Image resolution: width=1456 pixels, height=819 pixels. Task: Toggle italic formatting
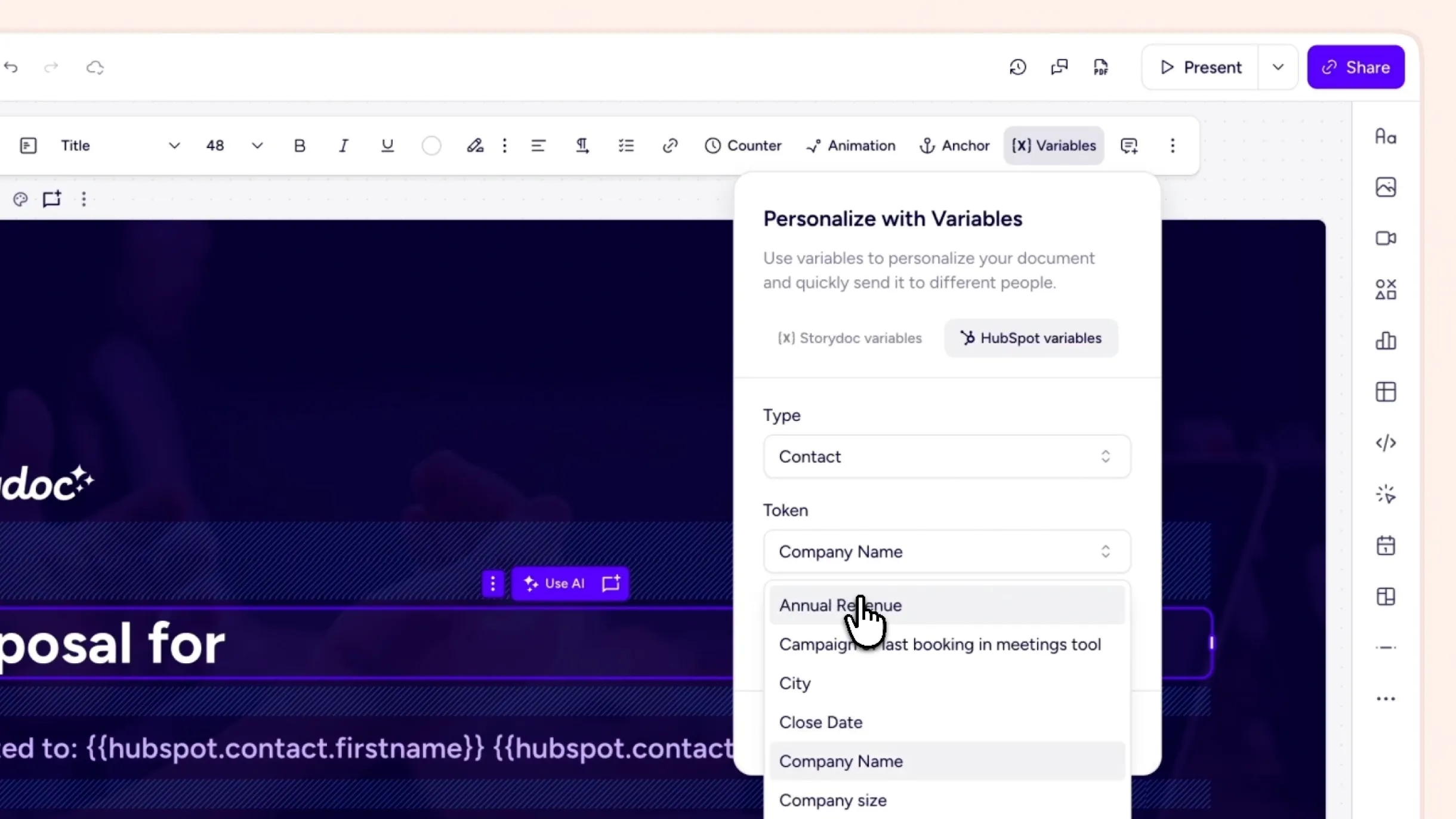(x=343, y=146)
